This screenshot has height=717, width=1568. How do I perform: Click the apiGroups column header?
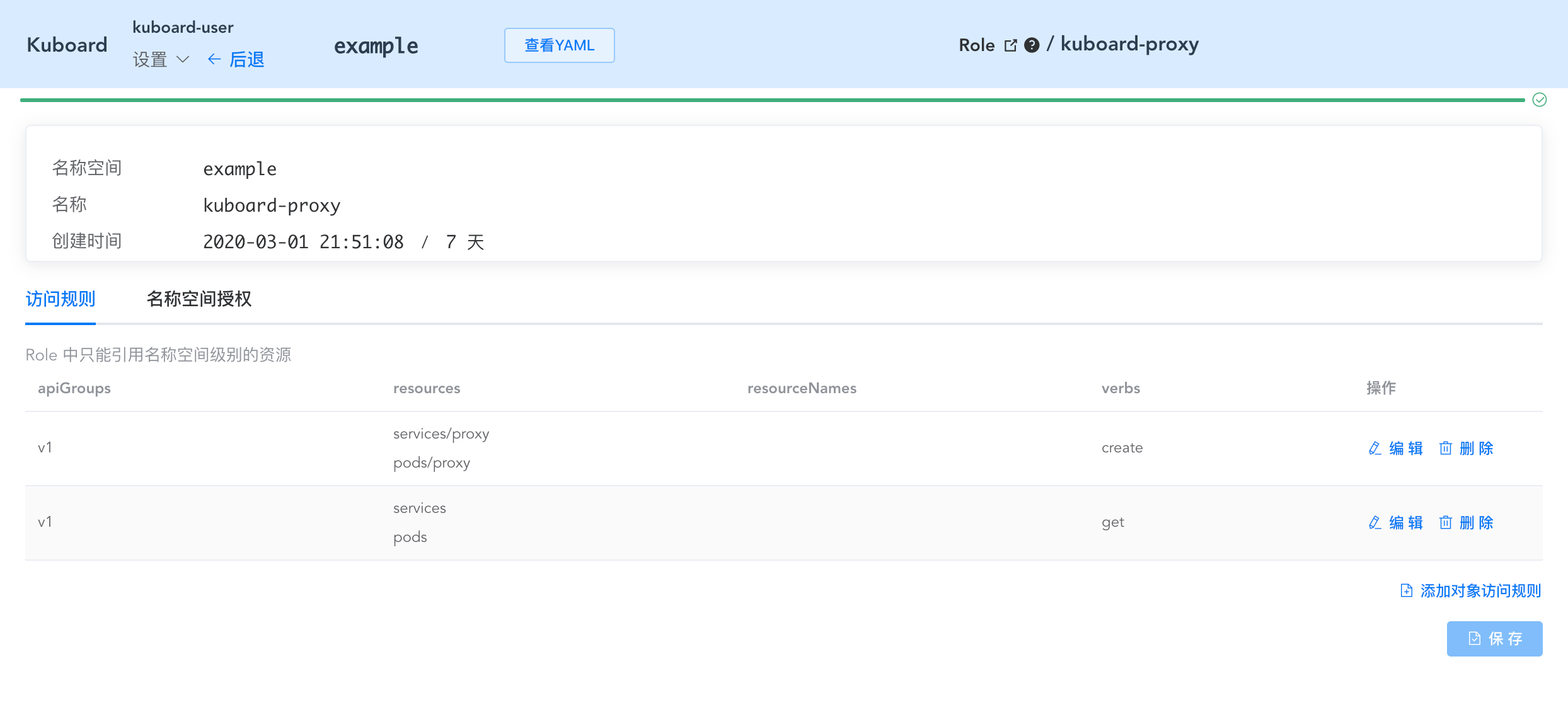coord(74,388)
